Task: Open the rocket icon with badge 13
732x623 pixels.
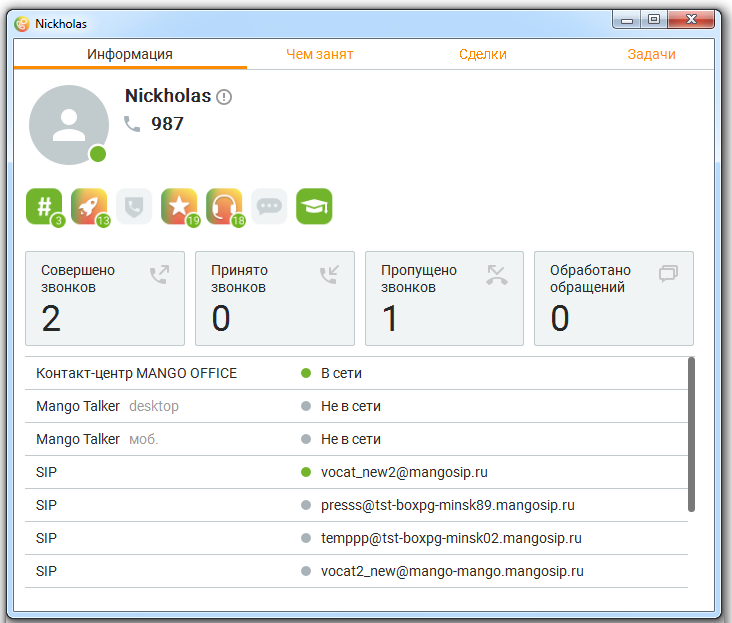Action: [90, 206]
